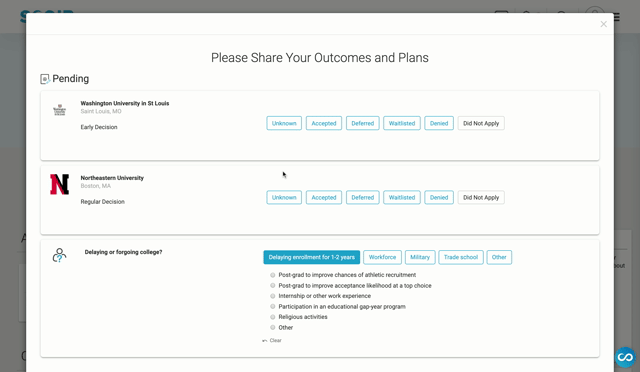640x372 pixels.
Task: Select Did Not Apply for Northeastern University
Action: click(481, 198)
